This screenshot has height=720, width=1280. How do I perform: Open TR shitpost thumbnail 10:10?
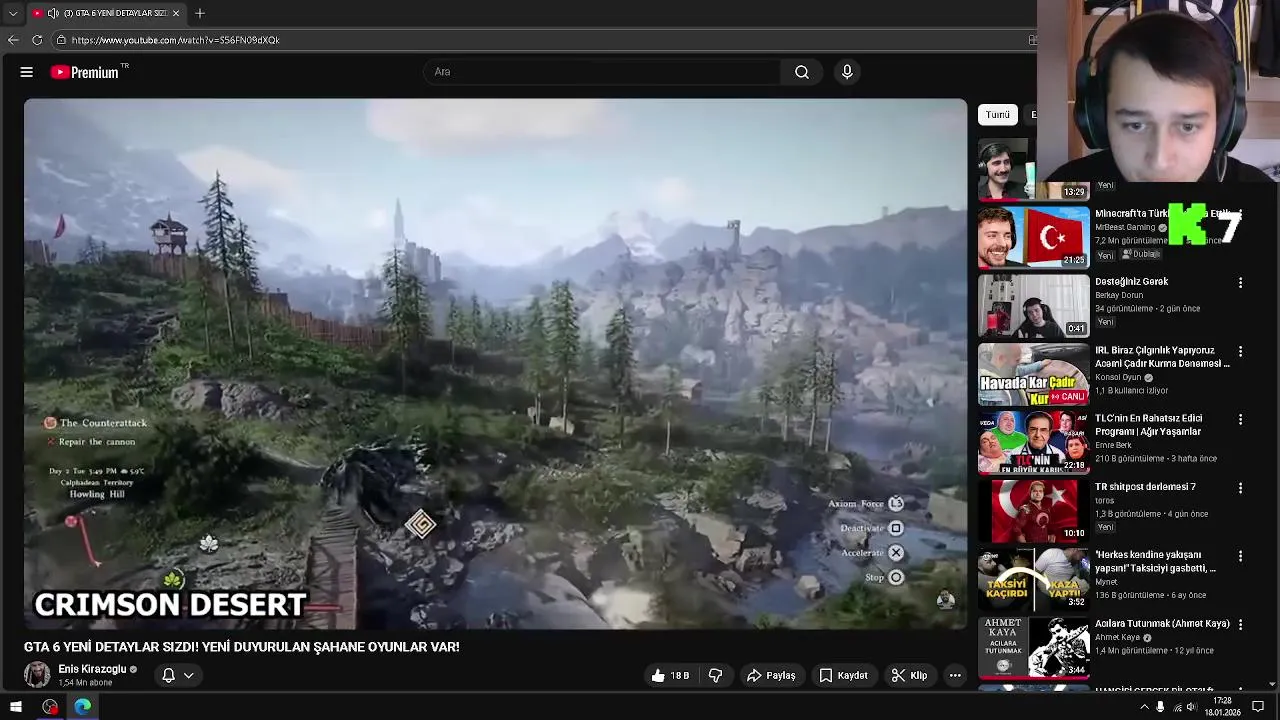(x=1033, y=510)
